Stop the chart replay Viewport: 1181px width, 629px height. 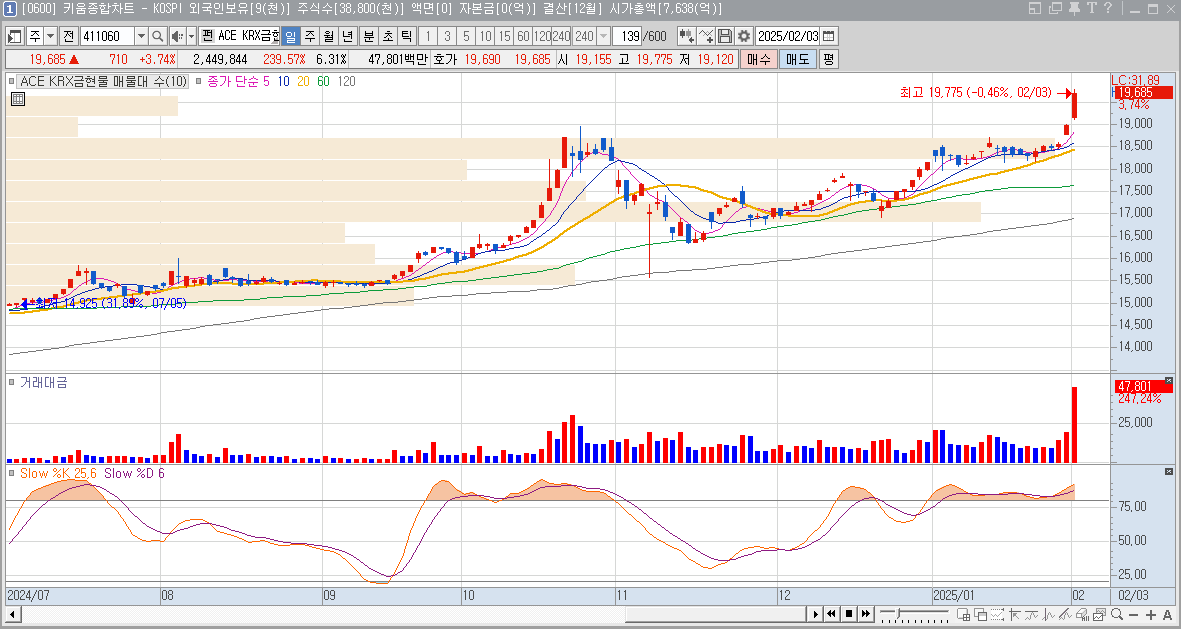tap(849, 615)
